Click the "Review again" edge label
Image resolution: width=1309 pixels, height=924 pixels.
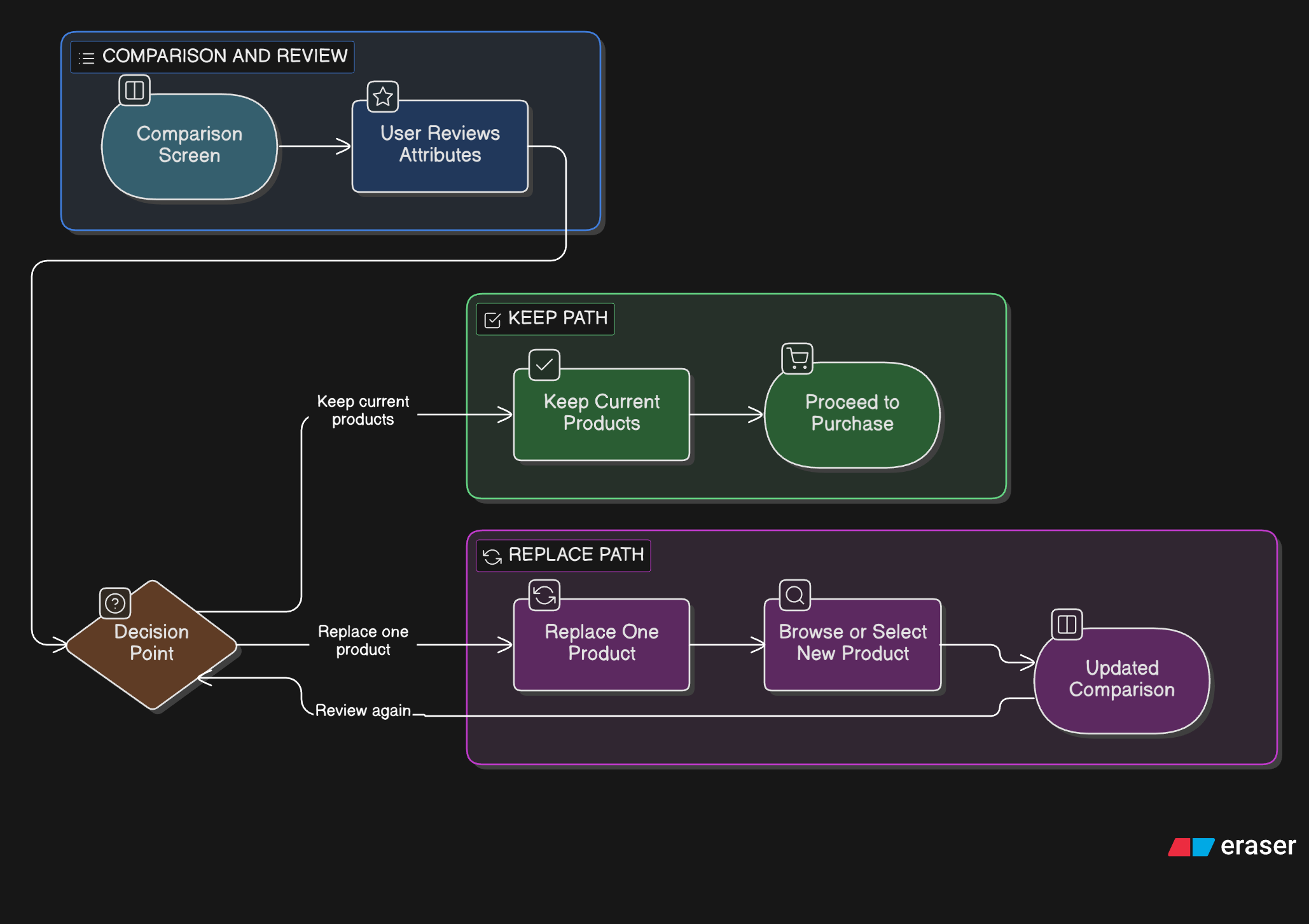coord(363,710)
